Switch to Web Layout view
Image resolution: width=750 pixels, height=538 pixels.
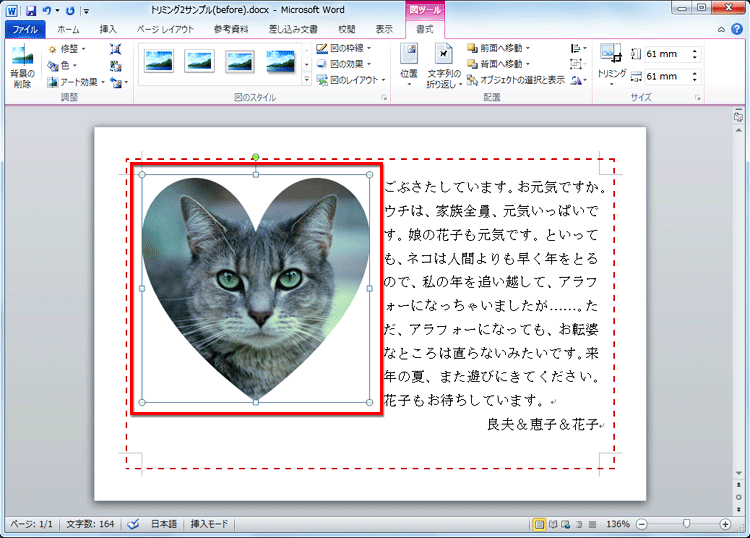[566, 525]
